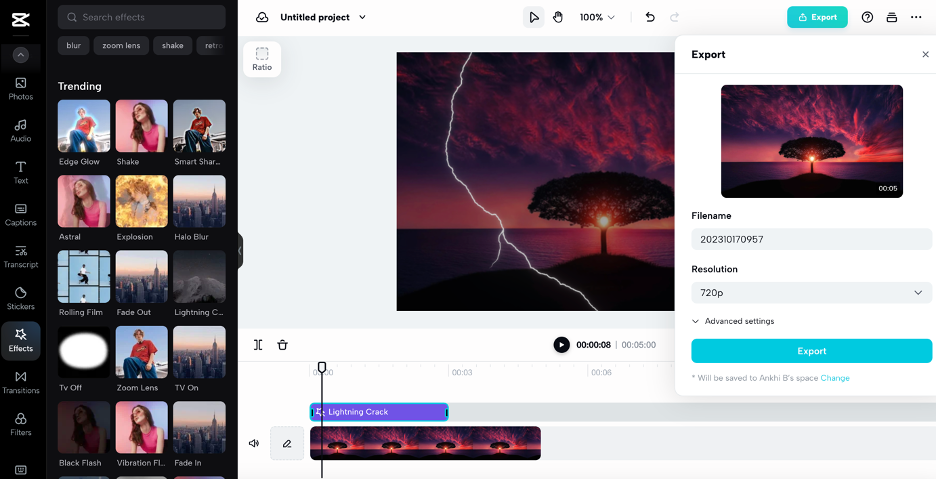The width and height of the screenshot is (936, 480).
Task: Click the track cover edit pencil button
Action: click(287, 443)
